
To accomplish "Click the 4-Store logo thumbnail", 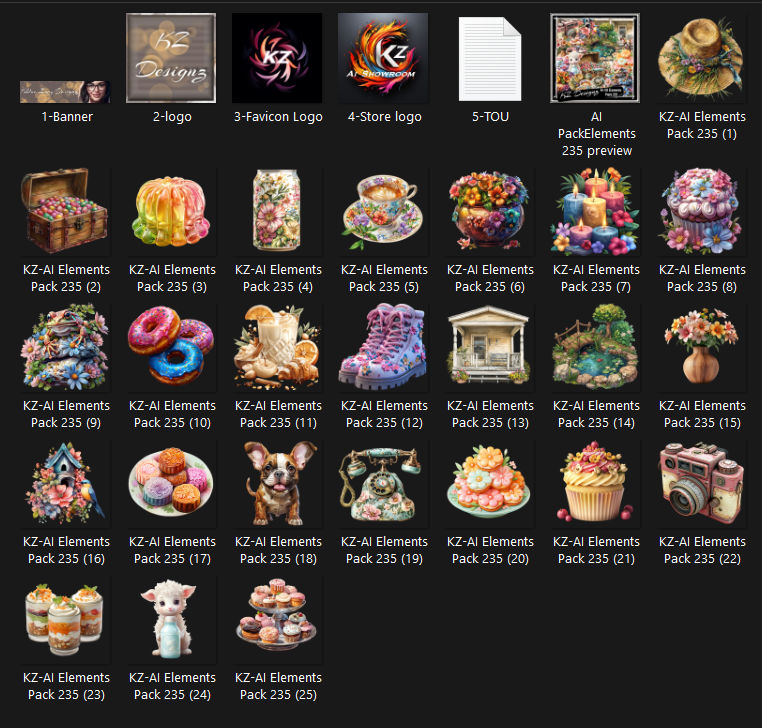I will [x=383, y=58].
